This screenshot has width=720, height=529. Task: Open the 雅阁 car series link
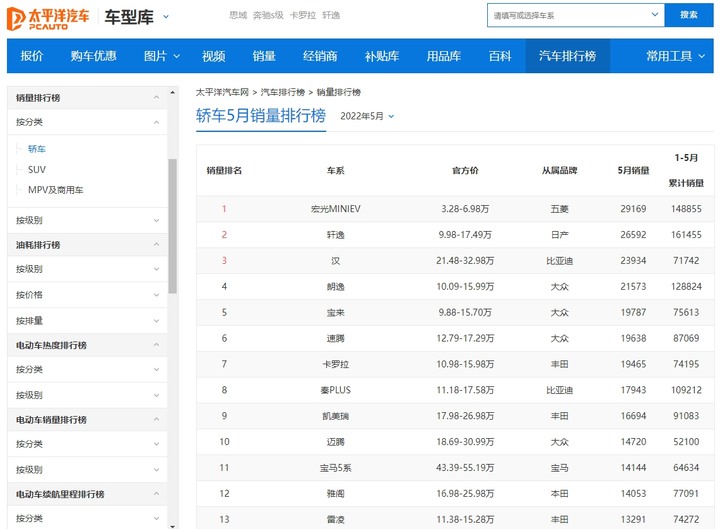[x=336, y=494]
